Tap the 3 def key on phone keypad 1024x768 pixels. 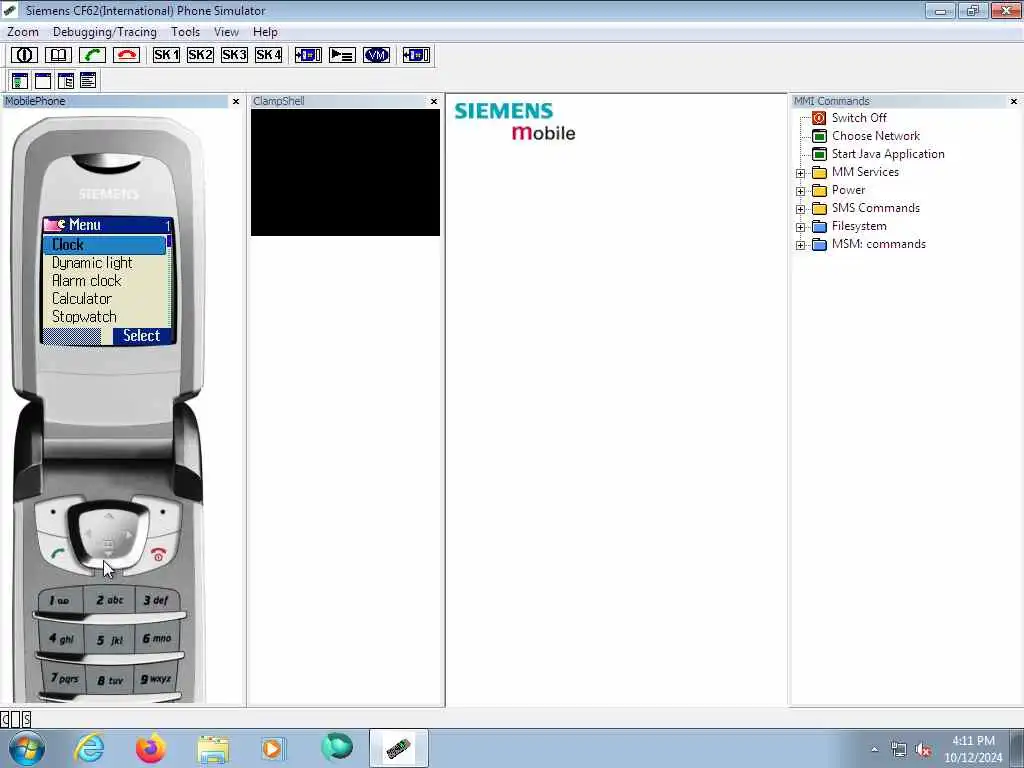pos(157,600)
